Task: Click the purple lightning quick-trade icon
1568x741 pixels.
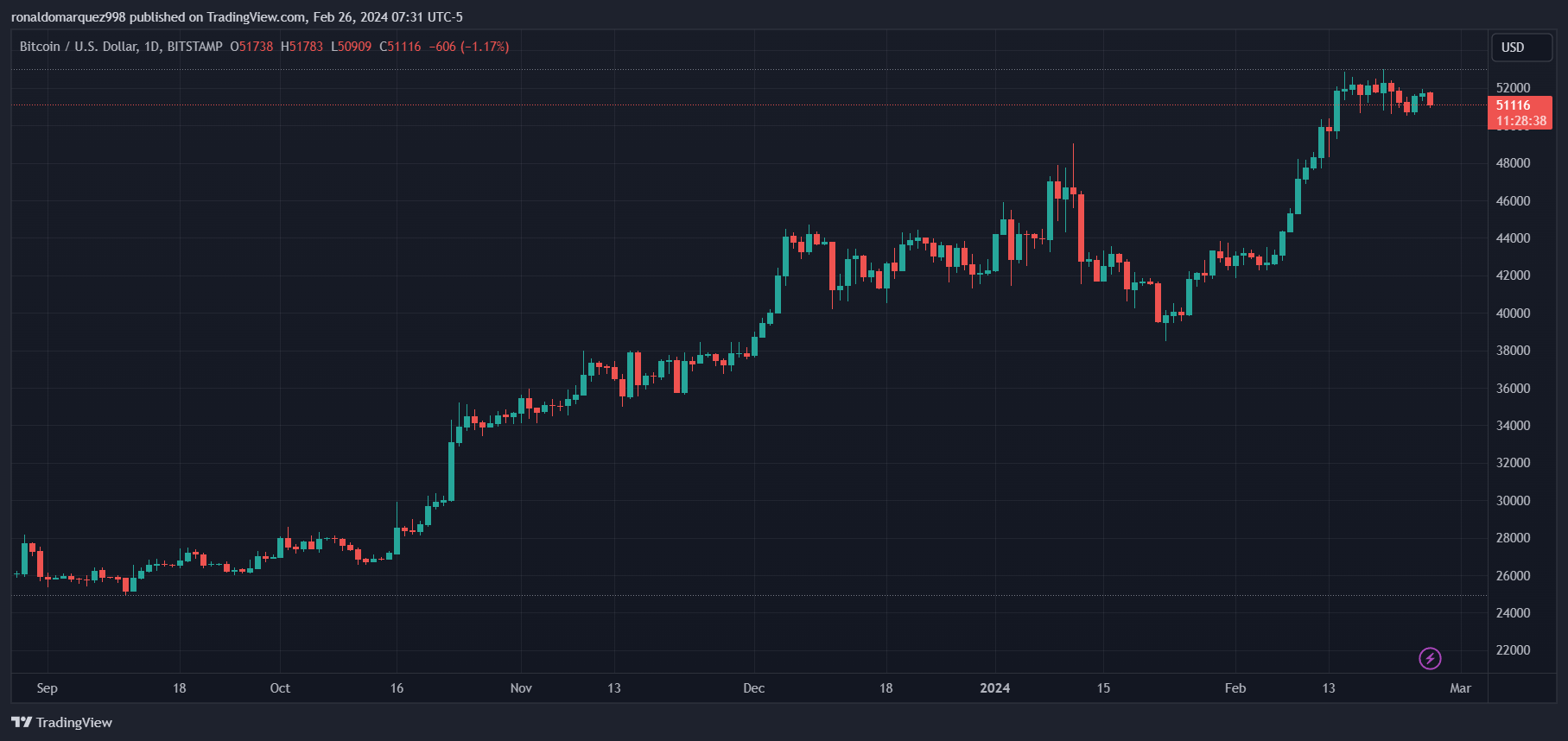Action: [x=1431, y=659]
